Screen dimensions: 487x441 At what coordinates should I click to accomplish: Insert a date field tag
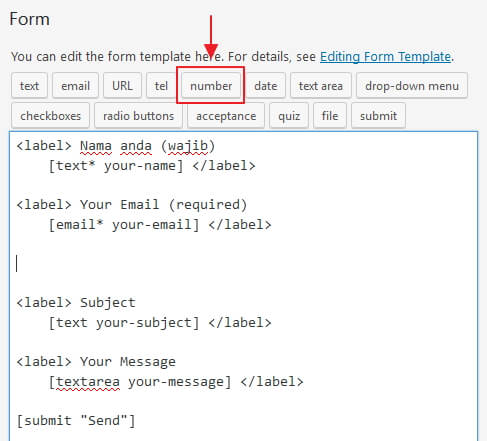coord(266,86)
